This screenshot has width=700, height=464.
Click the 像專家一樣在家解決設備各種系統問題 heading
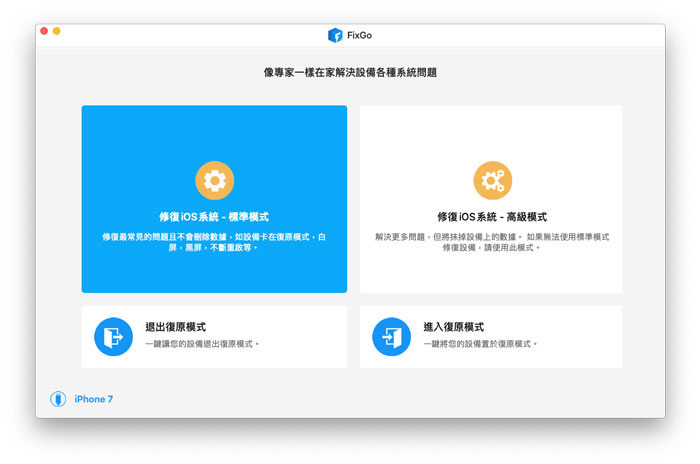[350, 73]
